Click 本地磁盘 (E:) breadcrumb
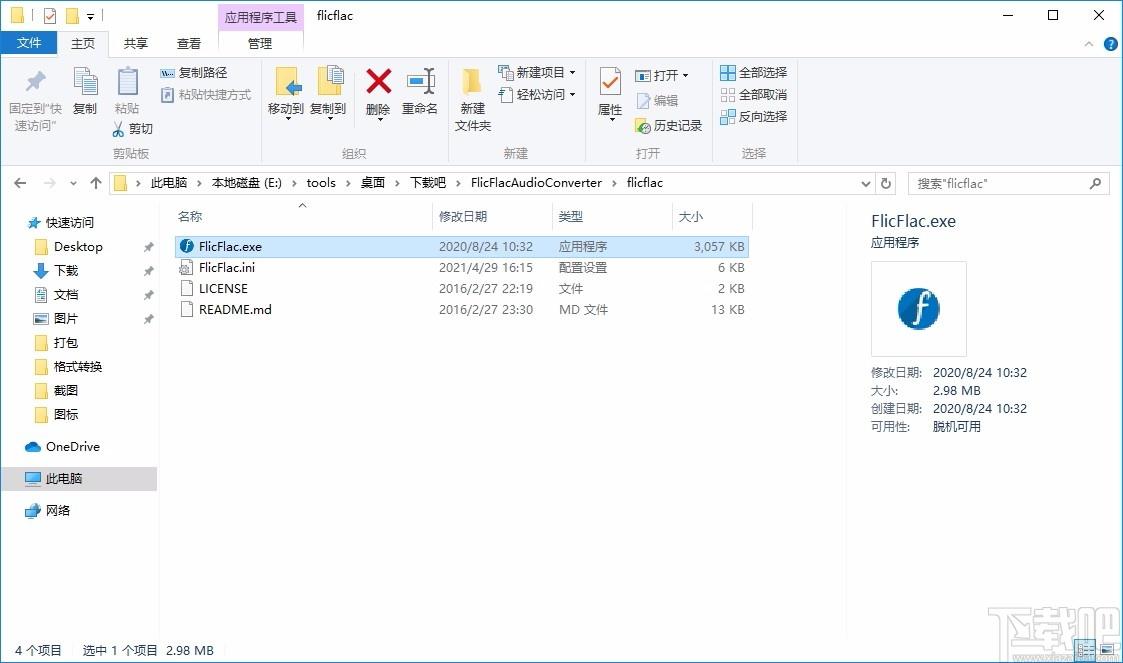The width and height of the screenshot is (1123, 663). coord(246,183)
